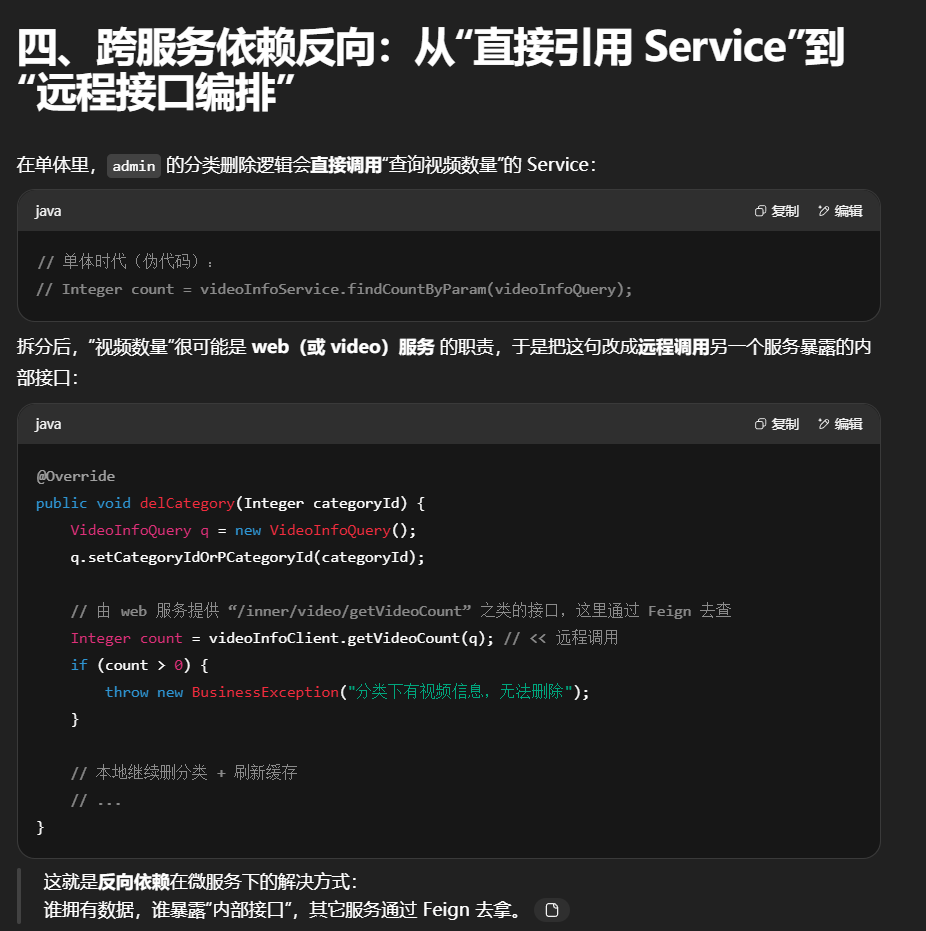This screenshot has height=931, width=926.
Task: Click the bold text '反向依赖' in the quote
Action: tap(133, 882)
